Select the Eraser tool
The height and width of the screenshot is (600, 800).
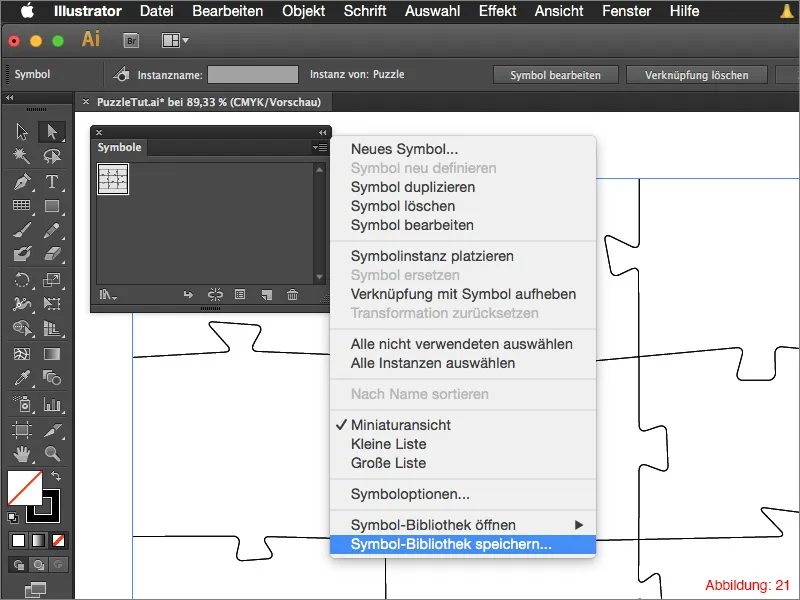[52, 254]
